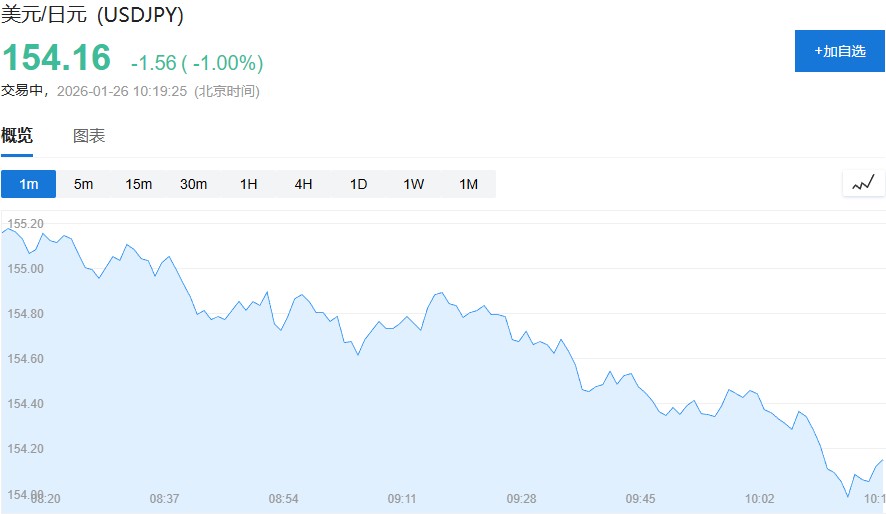
Task: Choose the 30m interval
Action: point(193,184)
